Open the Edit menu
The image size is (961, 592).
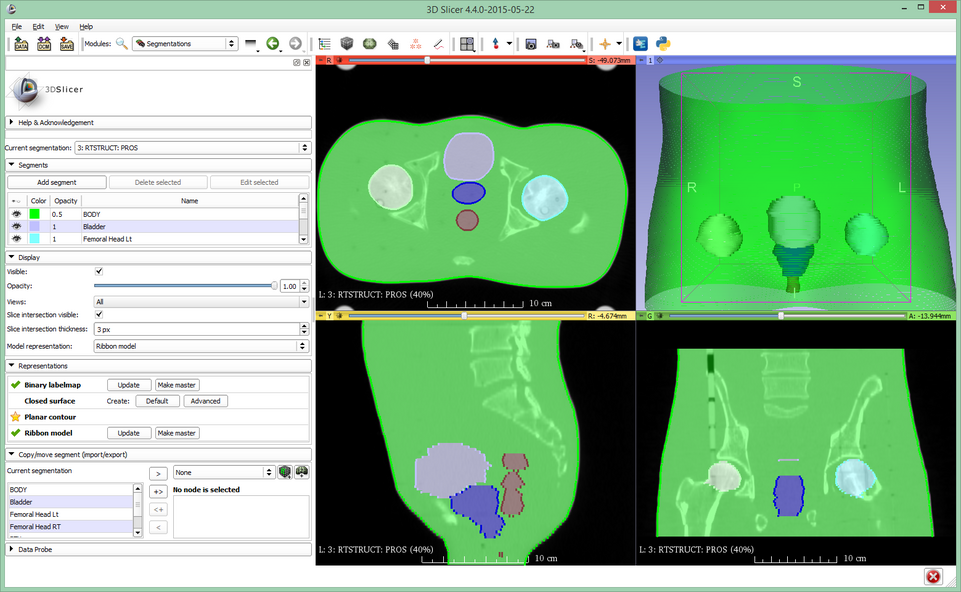click(x=38, y=26)
